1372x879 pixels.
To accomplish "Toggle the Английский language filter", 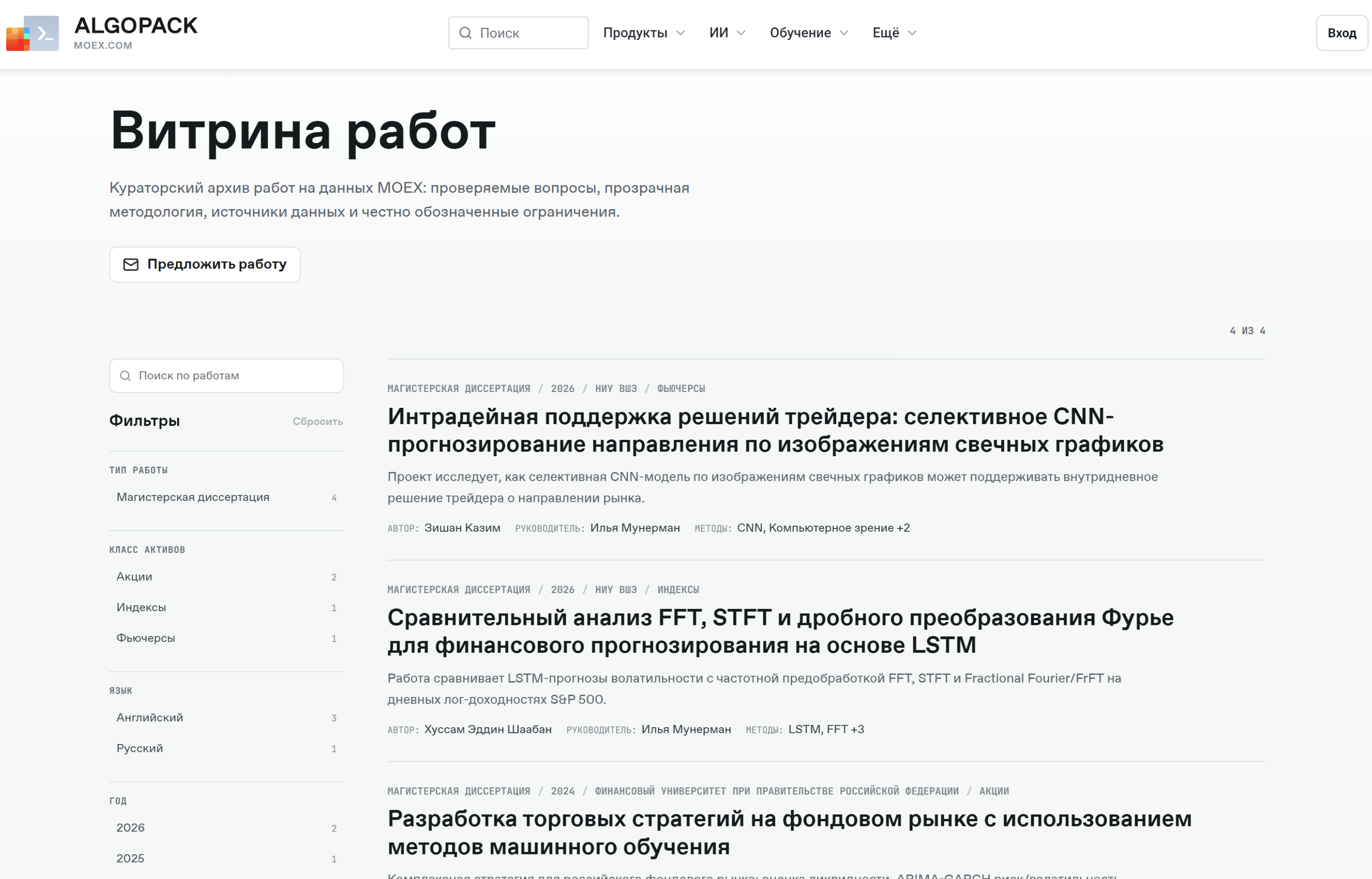I will coord(227,717).
